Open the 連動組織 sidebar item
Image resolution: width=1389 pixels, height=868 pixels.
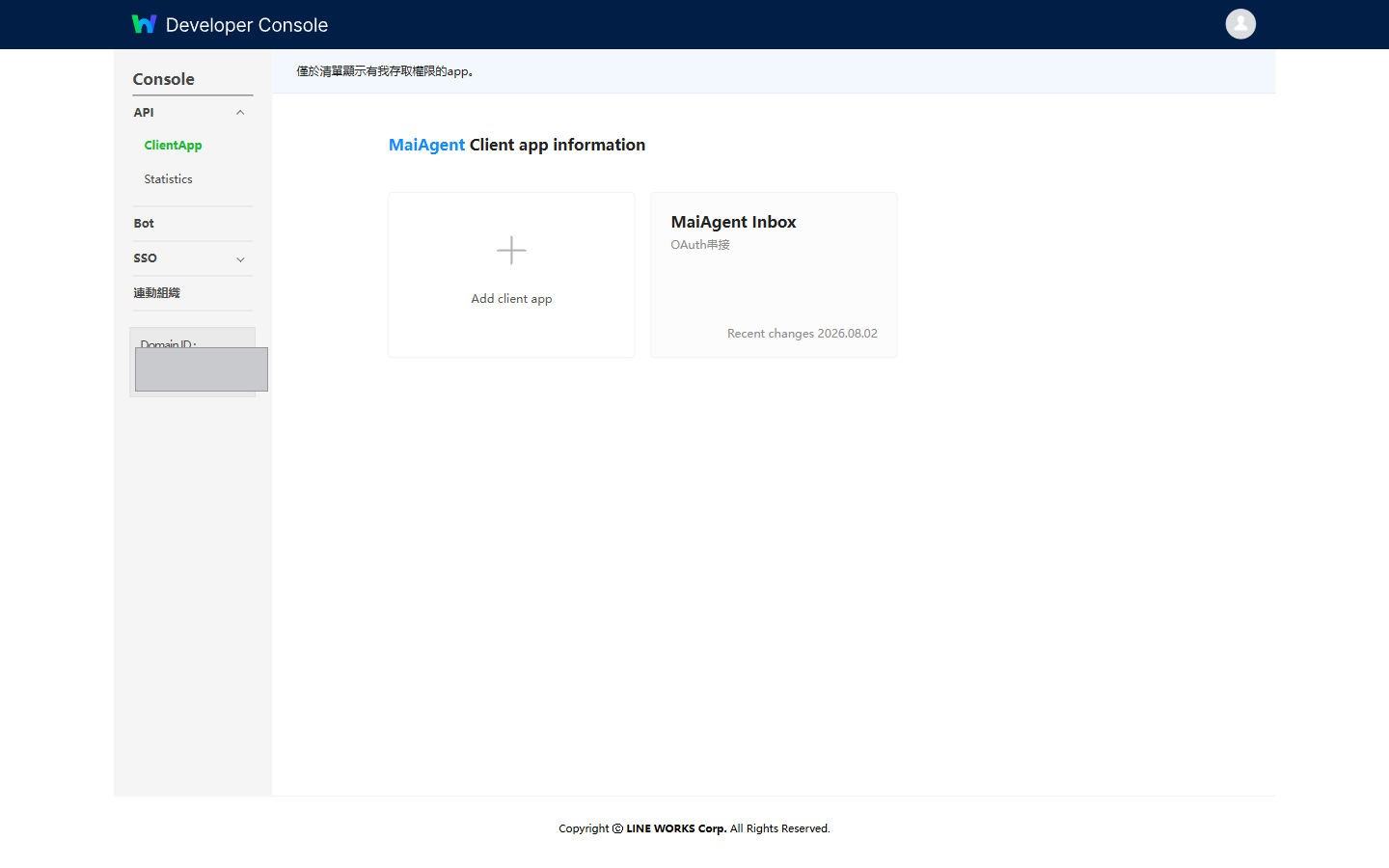pos(156,293)
